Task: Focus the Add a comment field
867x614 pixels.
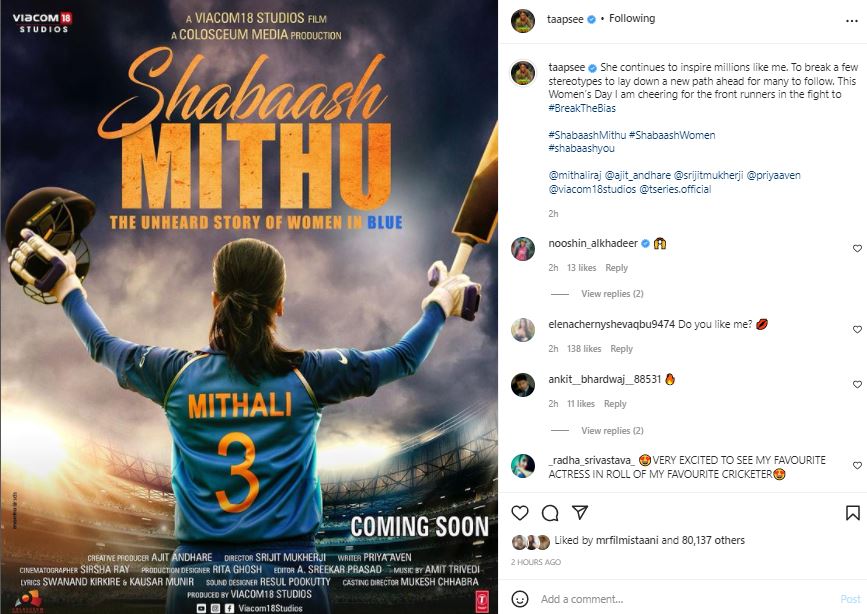Action: tap(686, 599)
